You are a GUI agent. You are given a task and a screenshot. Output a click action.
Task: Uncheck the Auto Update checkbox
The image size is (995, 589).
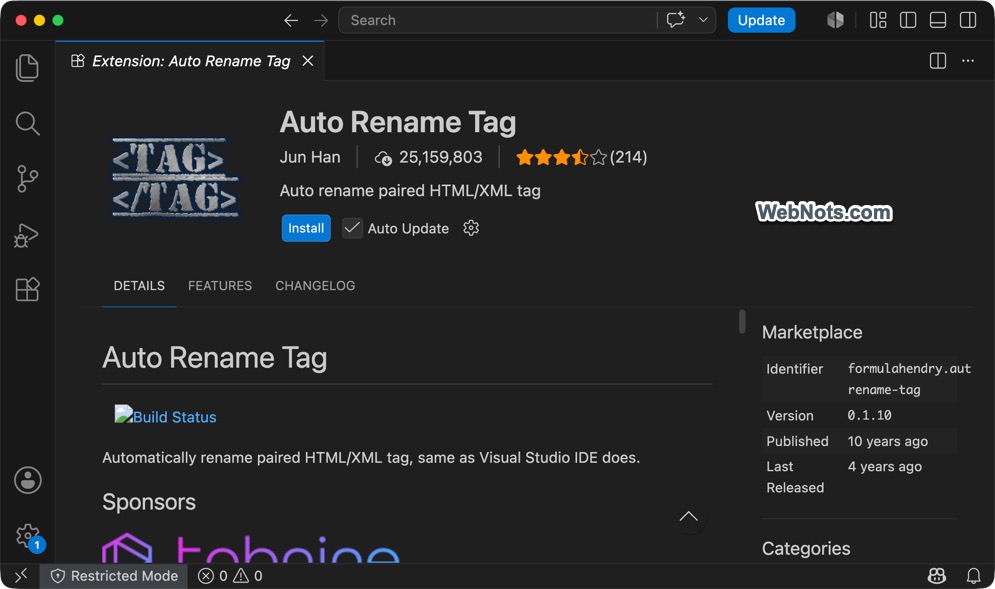click(352, 228)
